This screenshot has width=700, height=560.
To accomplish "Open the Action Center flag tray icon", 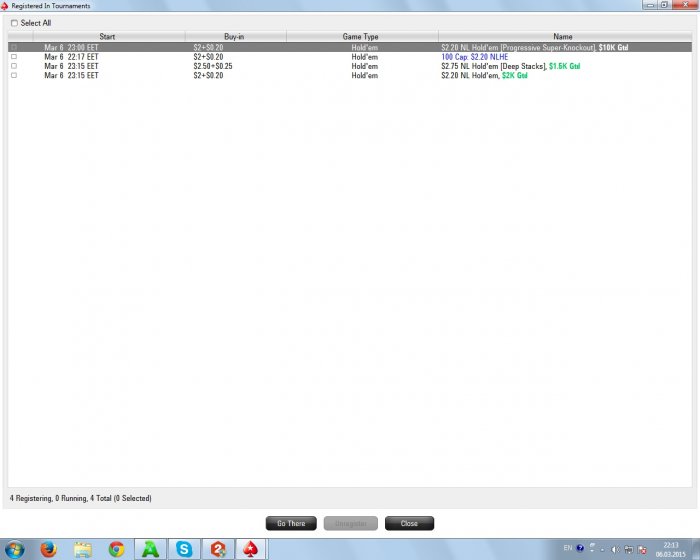I will click(642, 550).
